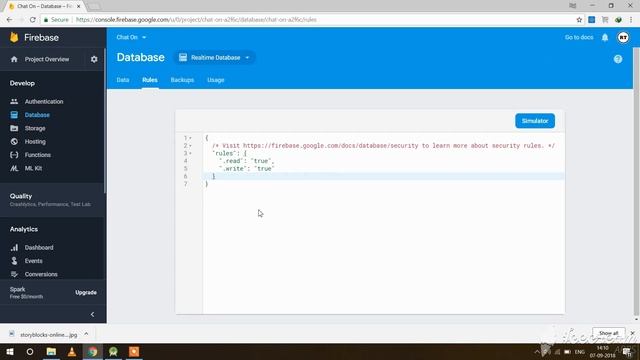Click the ".read": "true" rule line
The image size is (640, 360).
pyautogui.click(x=247, y=161)
